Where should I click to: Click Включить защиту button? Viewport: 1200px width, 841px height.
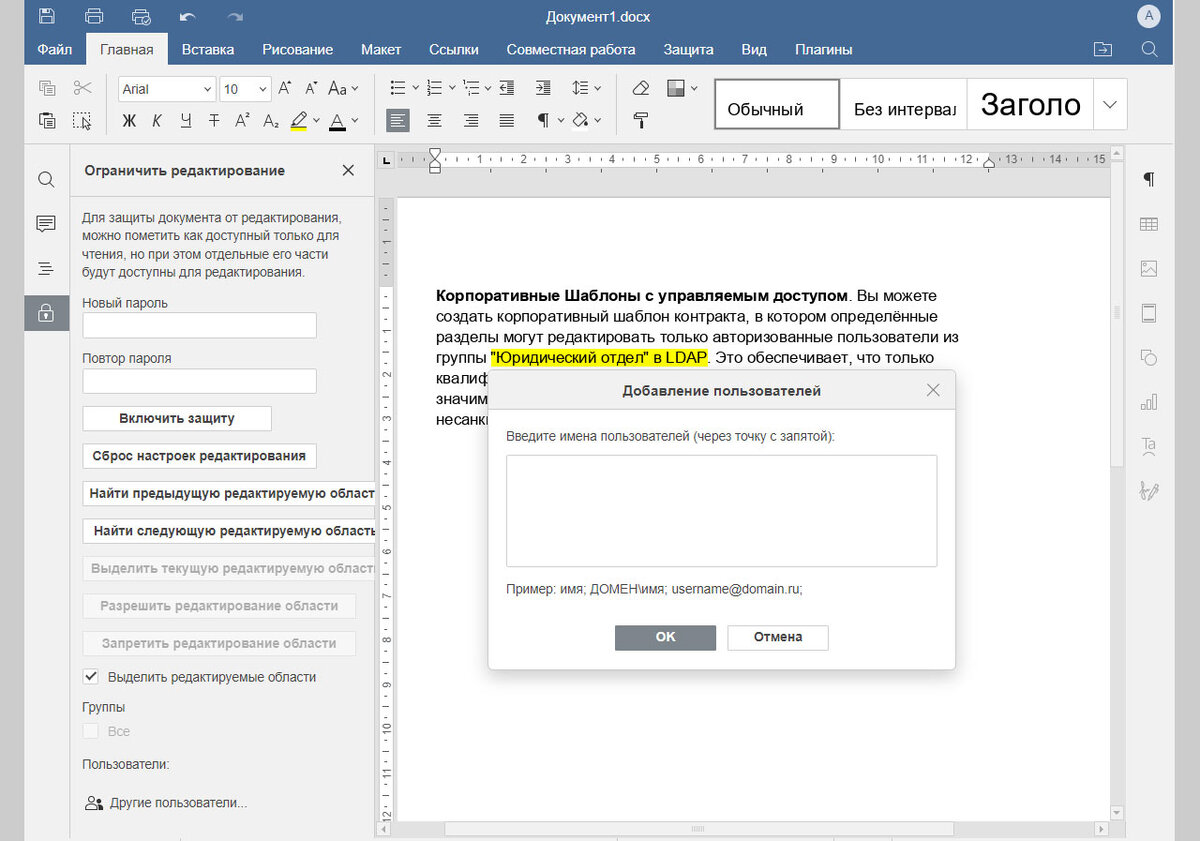[x=177, y=418]
